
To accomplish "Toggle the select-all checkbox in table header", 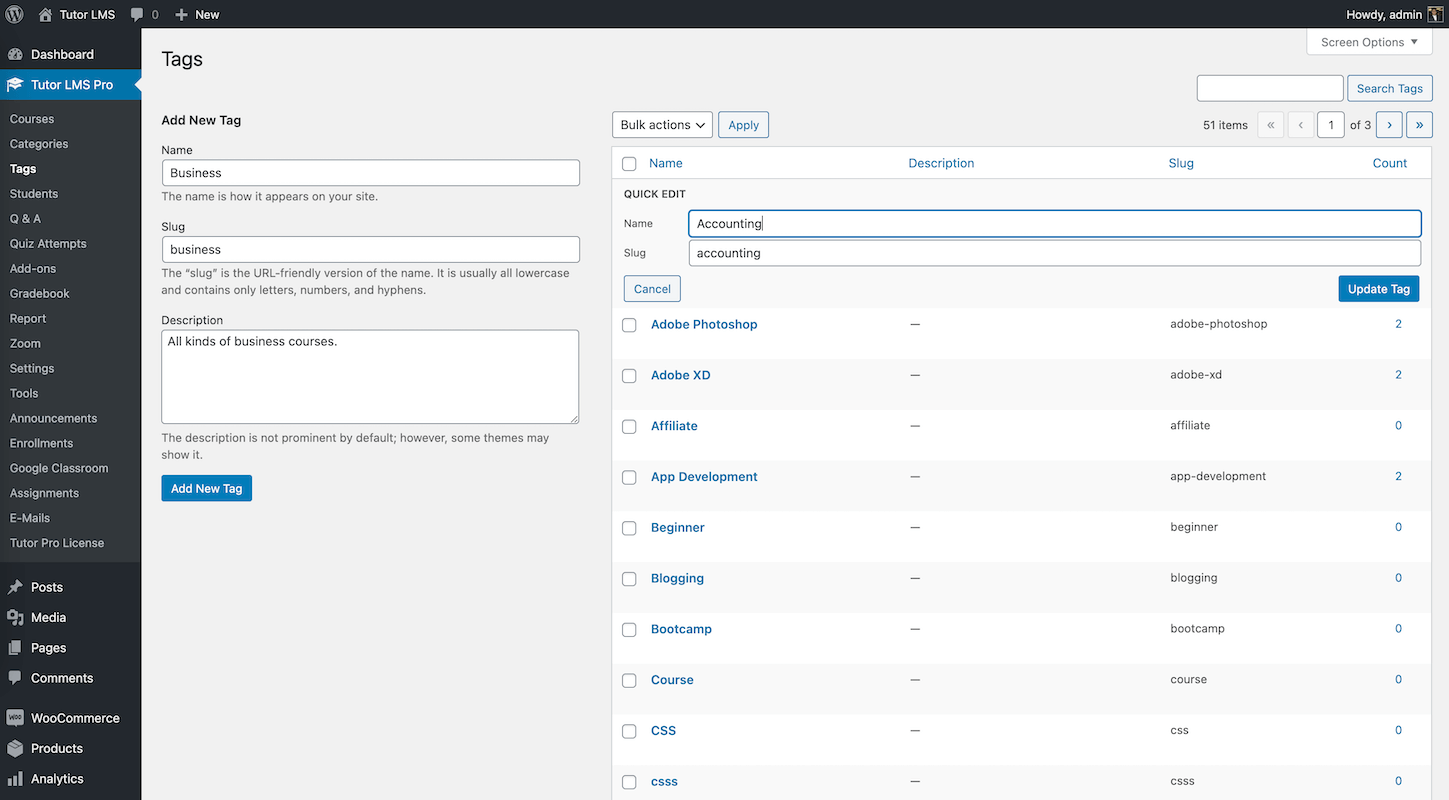I will [x=629, y=164].
